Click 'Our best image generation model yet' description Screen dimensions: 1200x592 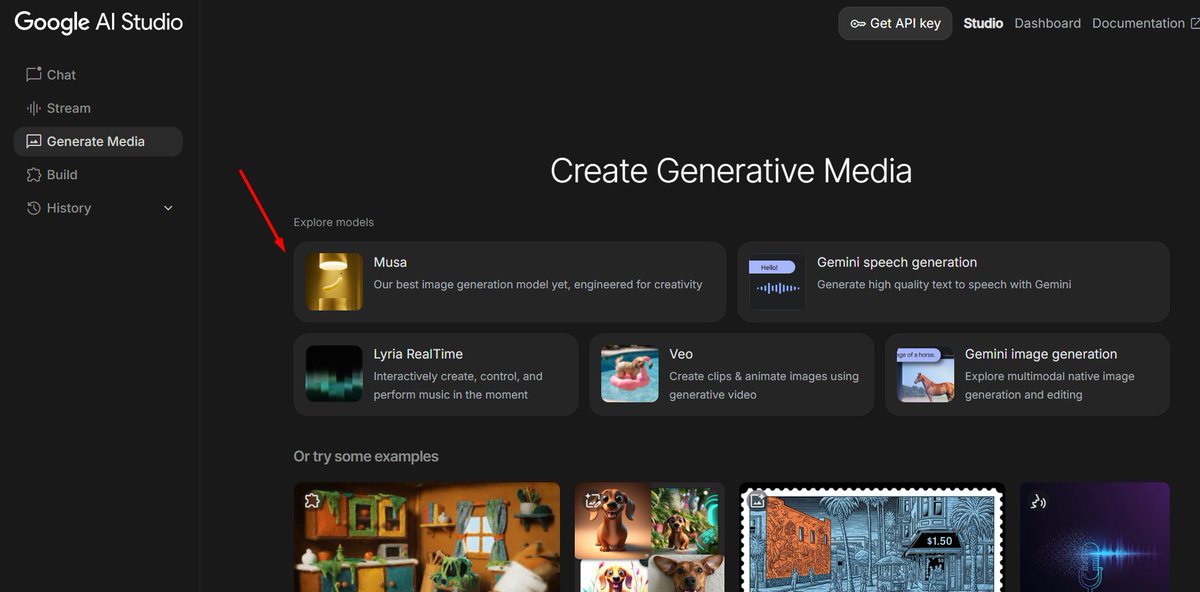[x=538, y=285]
